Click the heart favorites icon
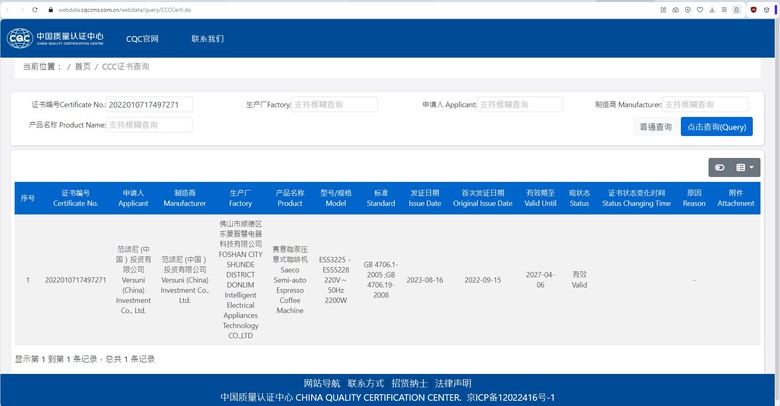 point(700,9)
